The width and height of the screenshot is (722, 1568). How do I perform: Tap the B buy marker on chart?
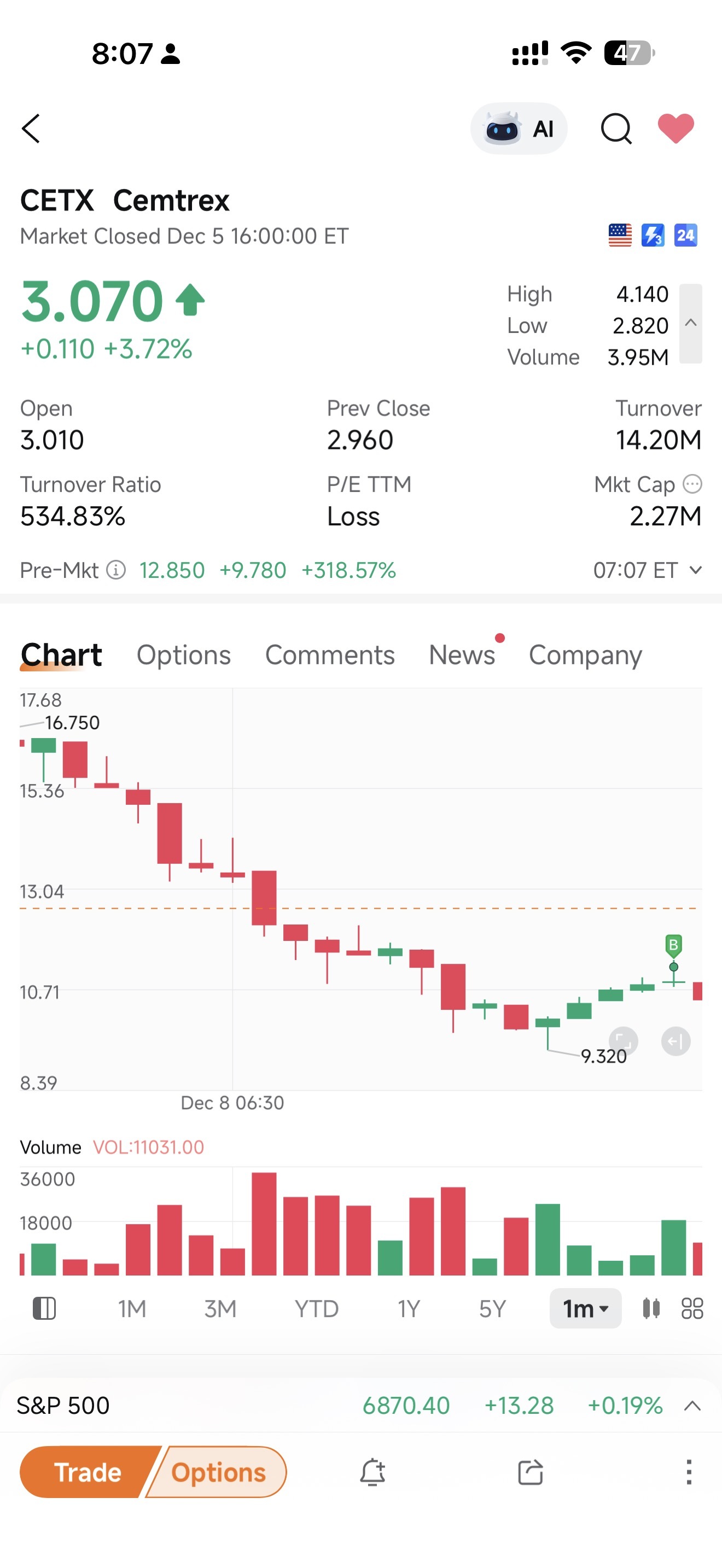[x=673, y=945]
